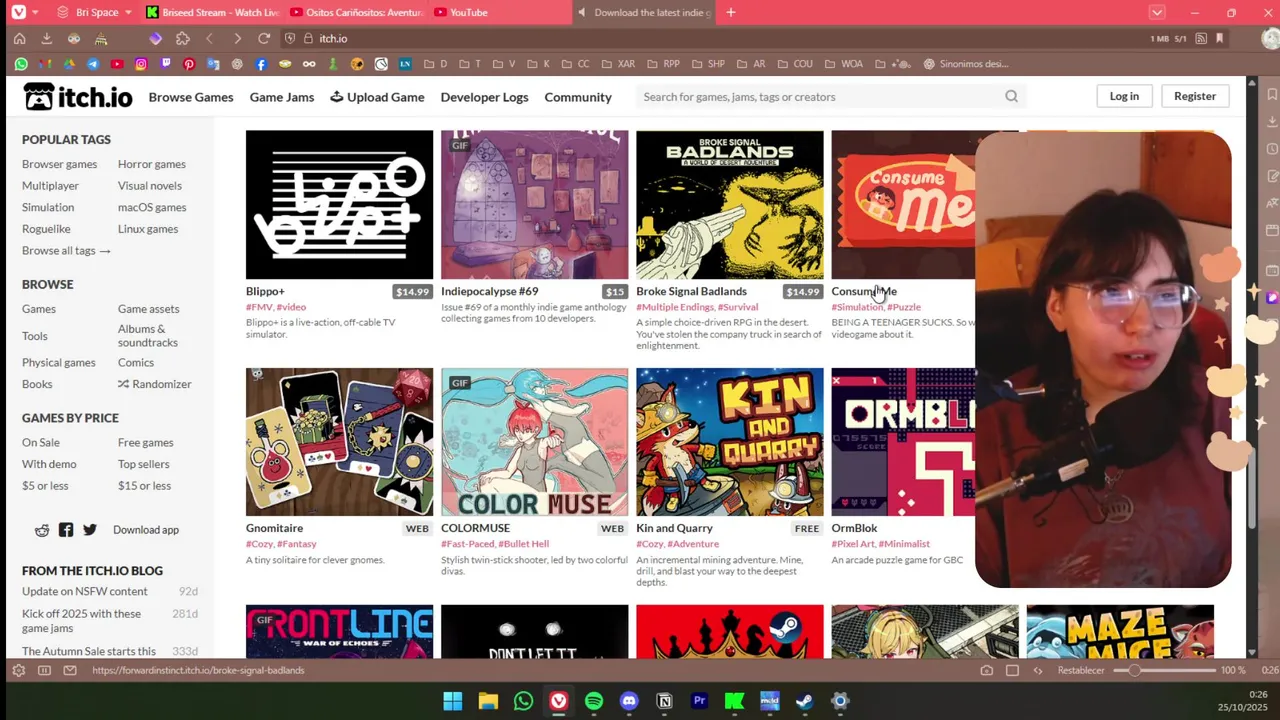Click the mail icon in status bar
The height and width of the screenshot is (720, 1280).
(70, 670)
